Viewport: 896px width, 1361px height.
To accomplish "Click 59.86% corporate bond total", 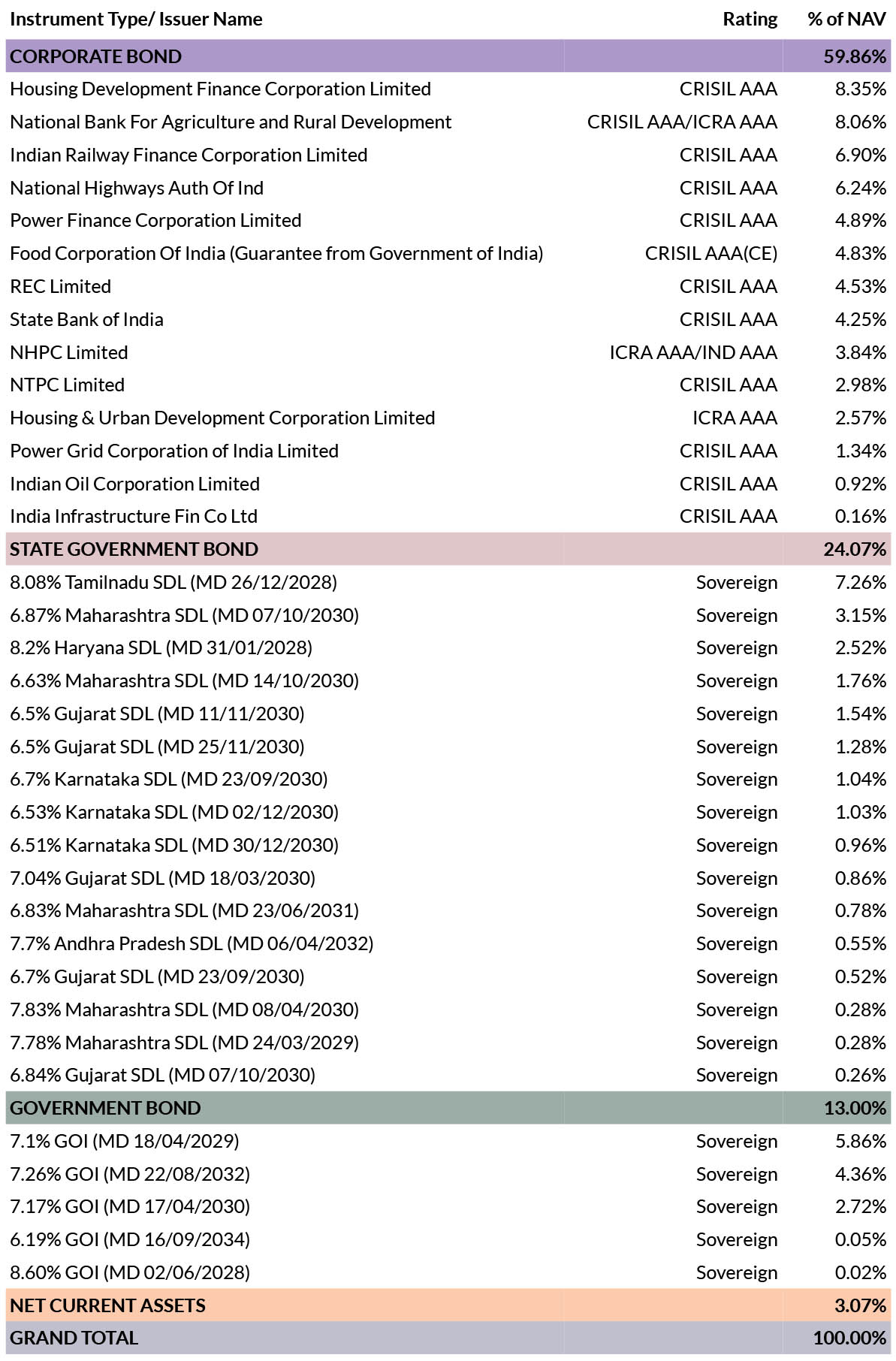I will point(854,56).
